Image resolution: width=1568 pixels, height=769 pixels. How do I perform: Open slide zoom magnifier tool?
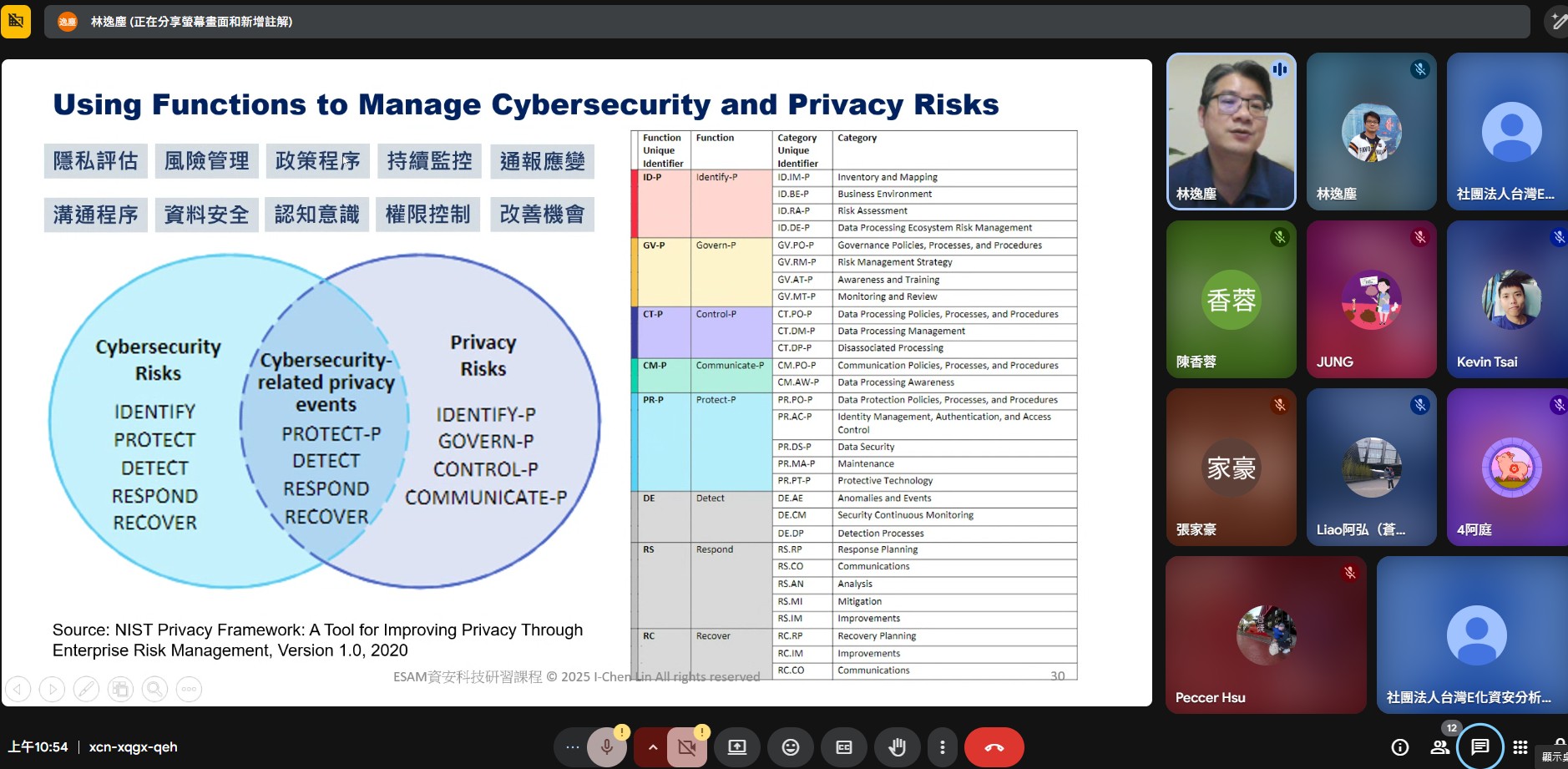154,689
